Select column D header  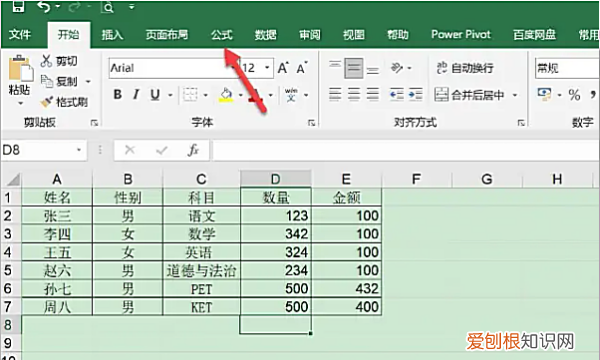coord(276,179)
